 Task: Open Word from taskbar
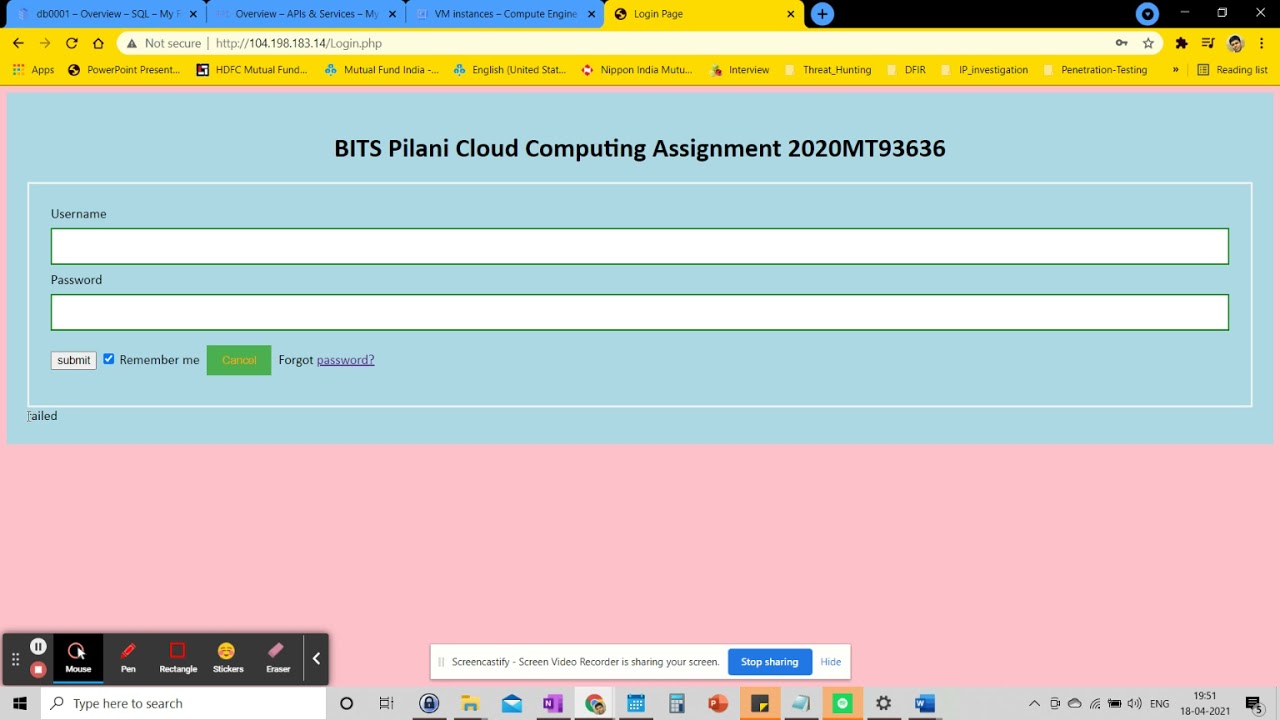[925, 703]
